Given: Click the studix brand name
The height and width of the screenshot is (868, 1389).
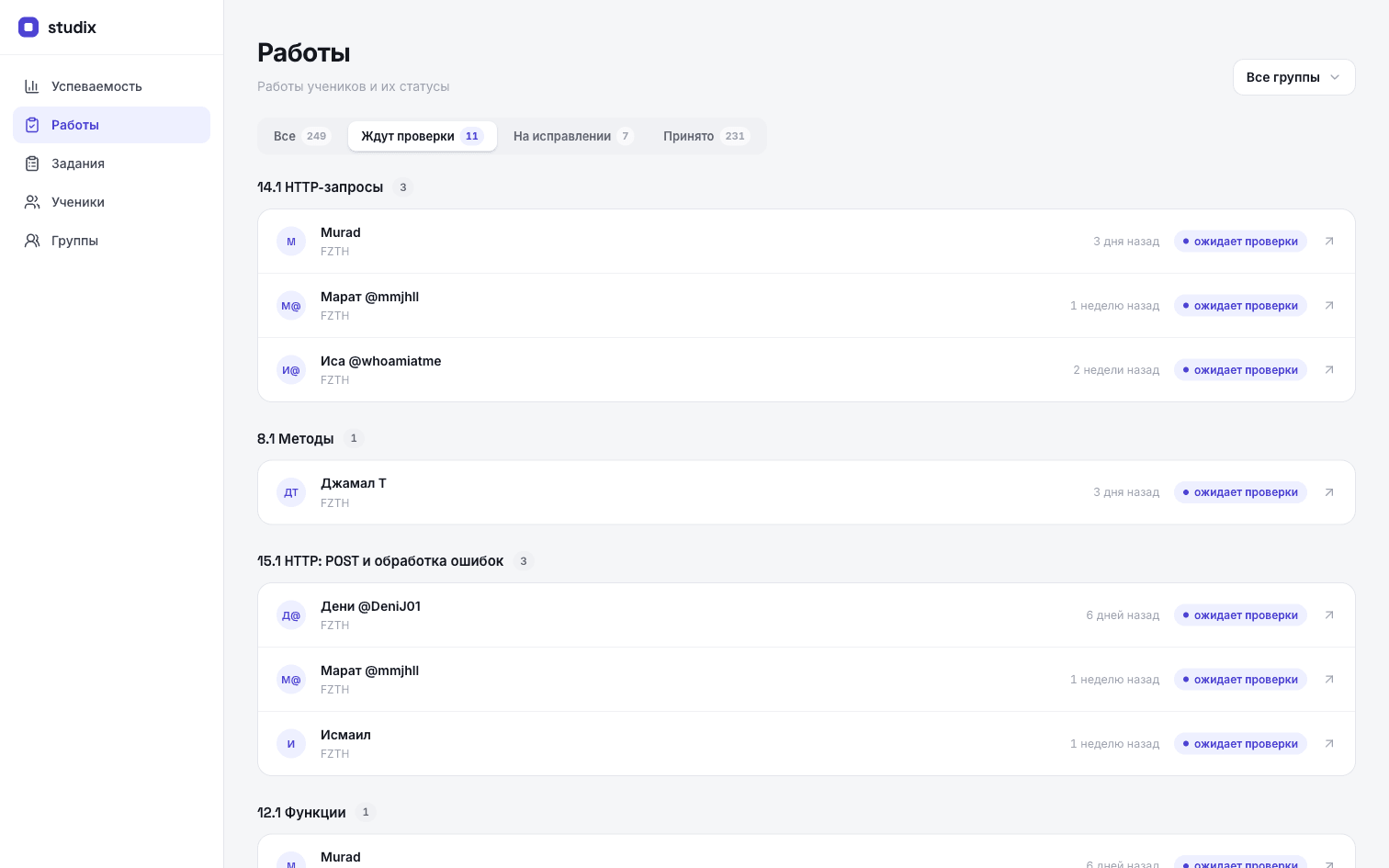Looking at the screenshot, I should click(x=72, y=28).
